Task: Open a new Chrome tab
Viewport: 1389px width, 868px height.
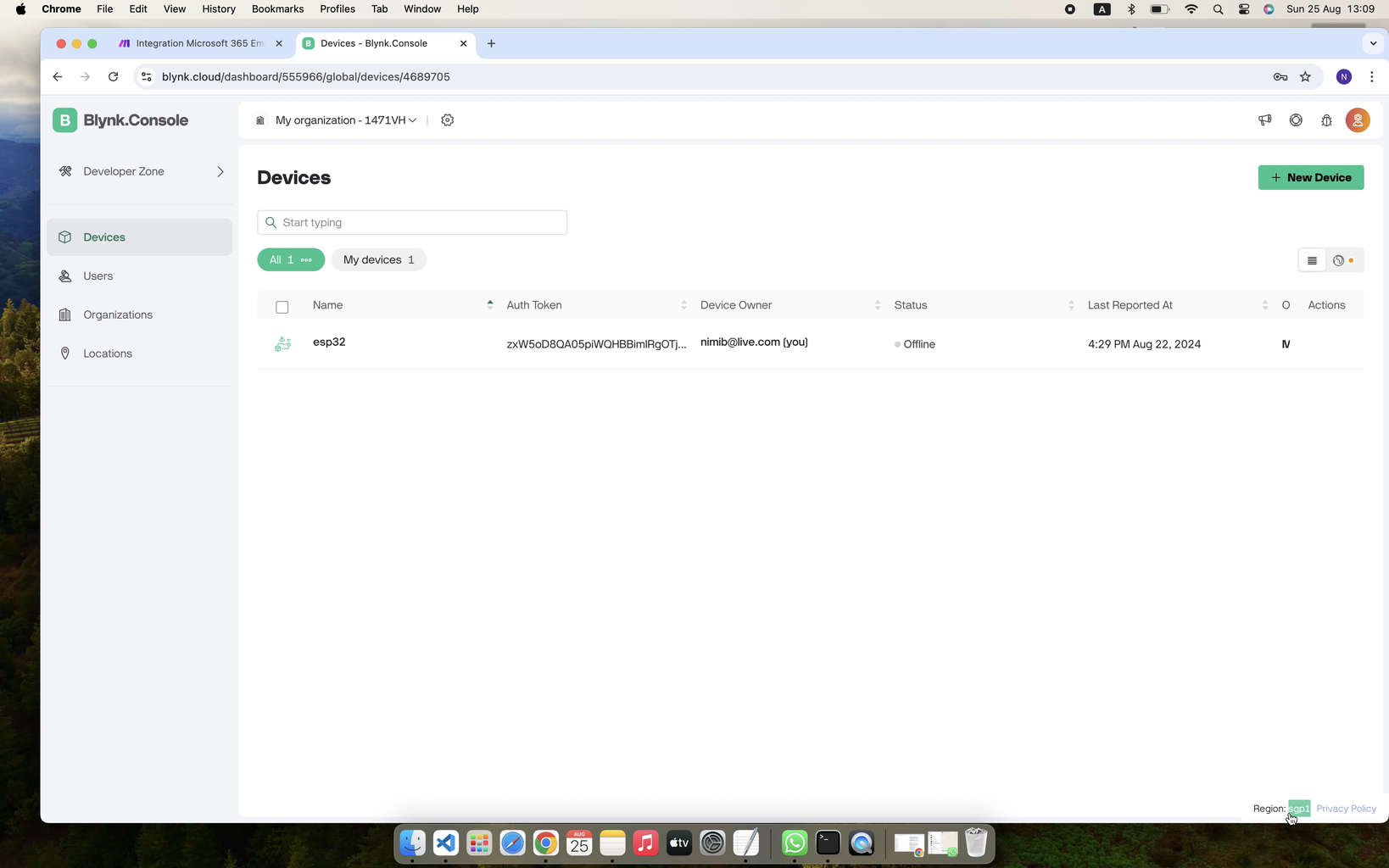Action: (491, 43)
